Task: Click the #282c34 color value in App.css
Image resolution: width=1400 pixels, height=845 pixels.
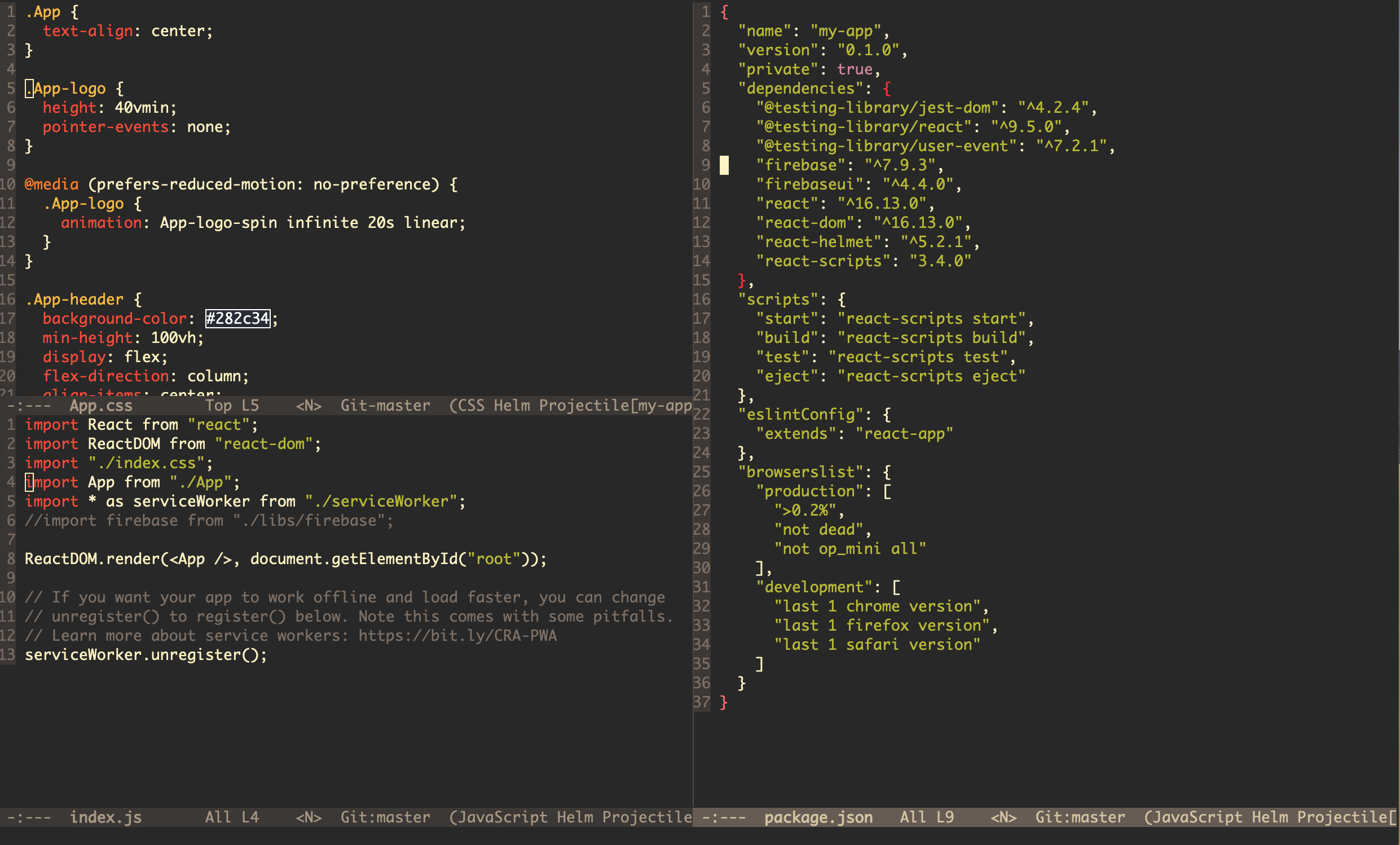Action: 237,318
